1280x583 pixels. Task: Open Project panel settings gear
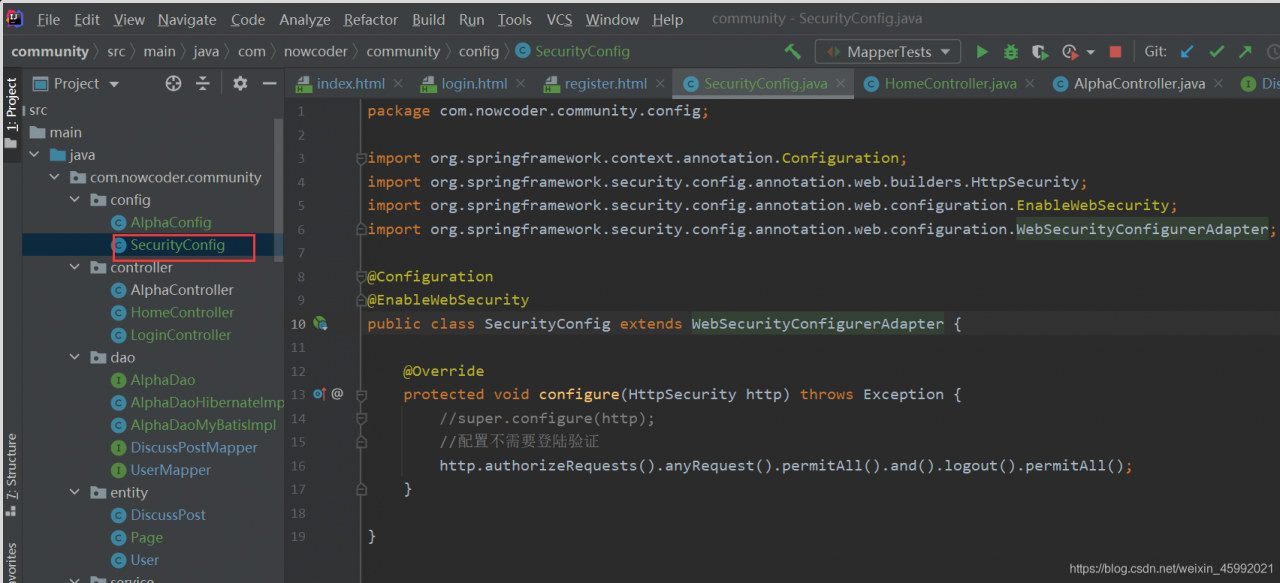pos(240,84)
